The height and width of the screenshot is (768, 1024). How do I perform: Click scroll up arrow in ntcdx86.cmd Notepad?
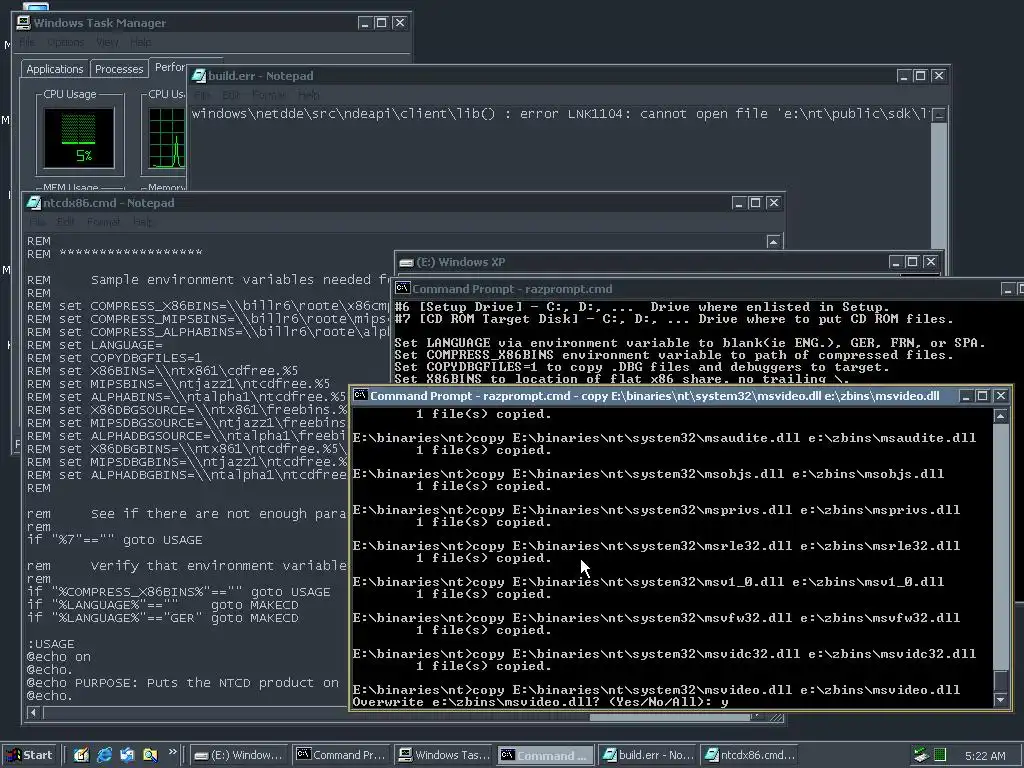click(773, 242)
